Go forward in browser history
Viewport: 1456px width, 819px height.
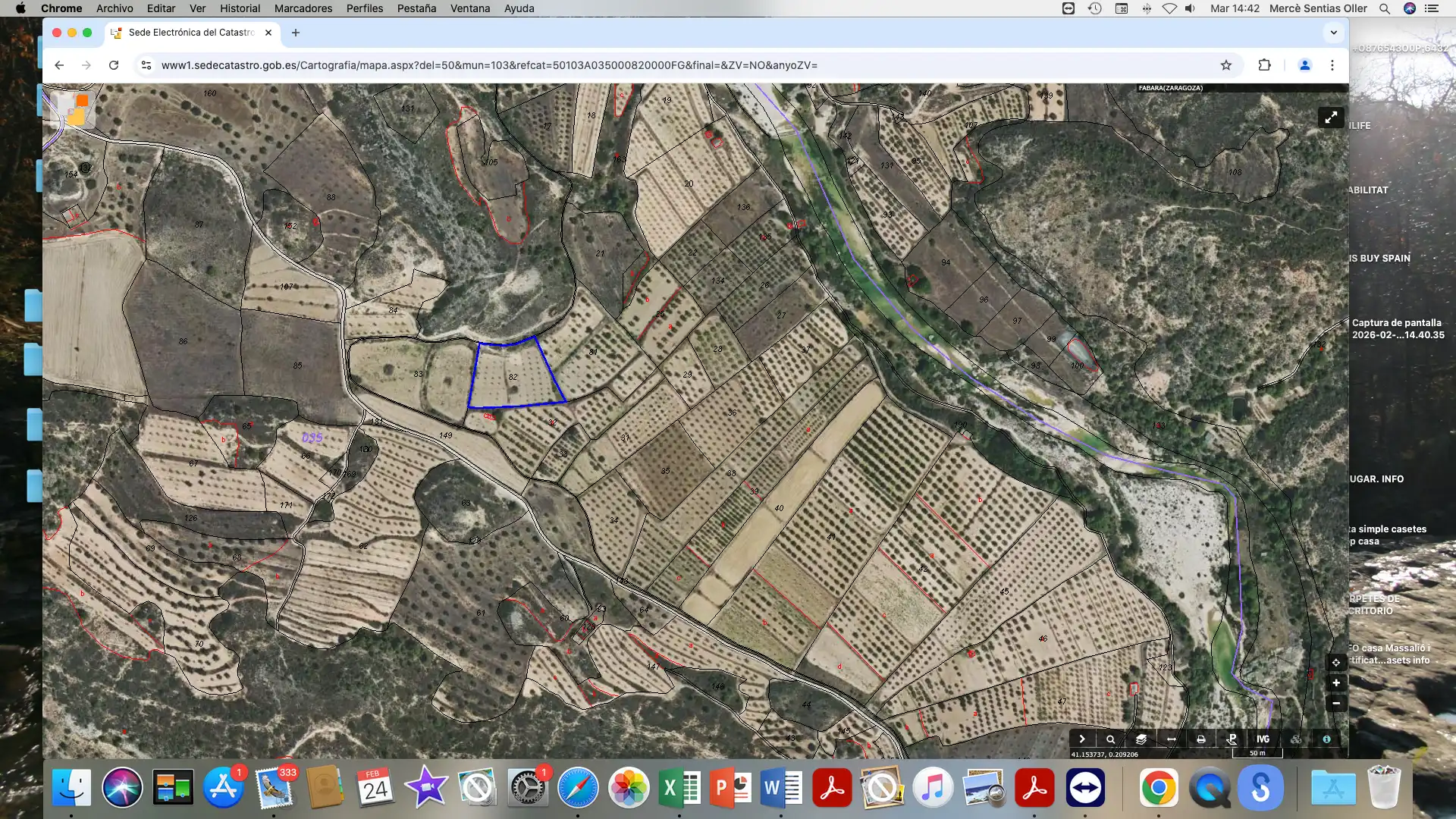86,65
